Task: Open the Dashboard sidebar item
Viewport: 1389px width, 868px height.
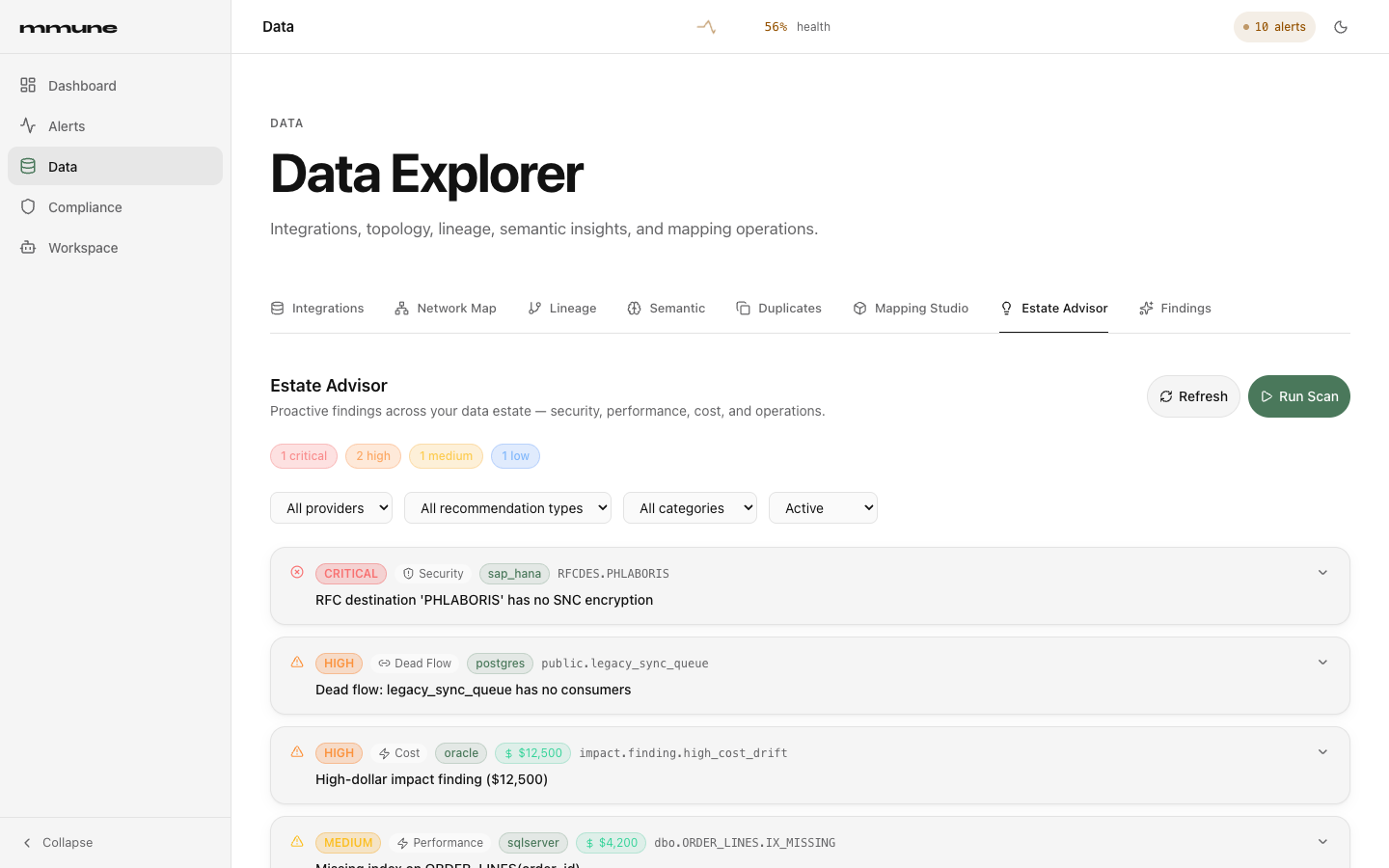Action: 115,86
